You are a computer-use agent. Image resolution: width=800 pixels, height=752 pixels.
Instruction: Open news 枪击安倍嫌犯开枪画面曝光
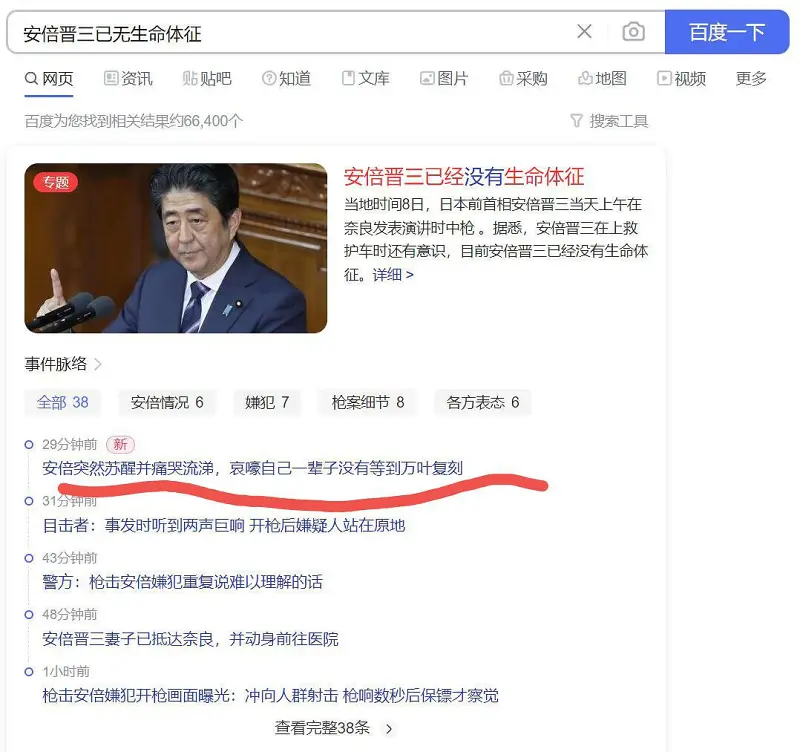270,695
